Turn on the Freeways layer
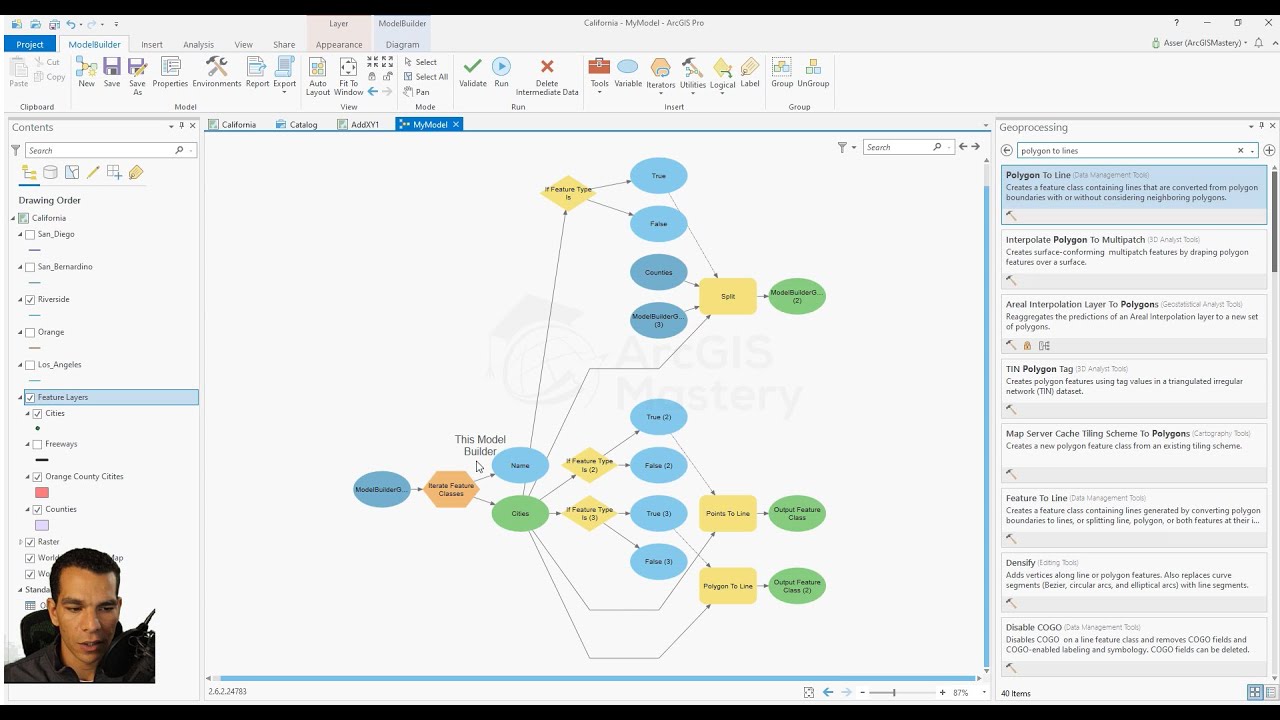1280x720 pixels. [38, 444]
